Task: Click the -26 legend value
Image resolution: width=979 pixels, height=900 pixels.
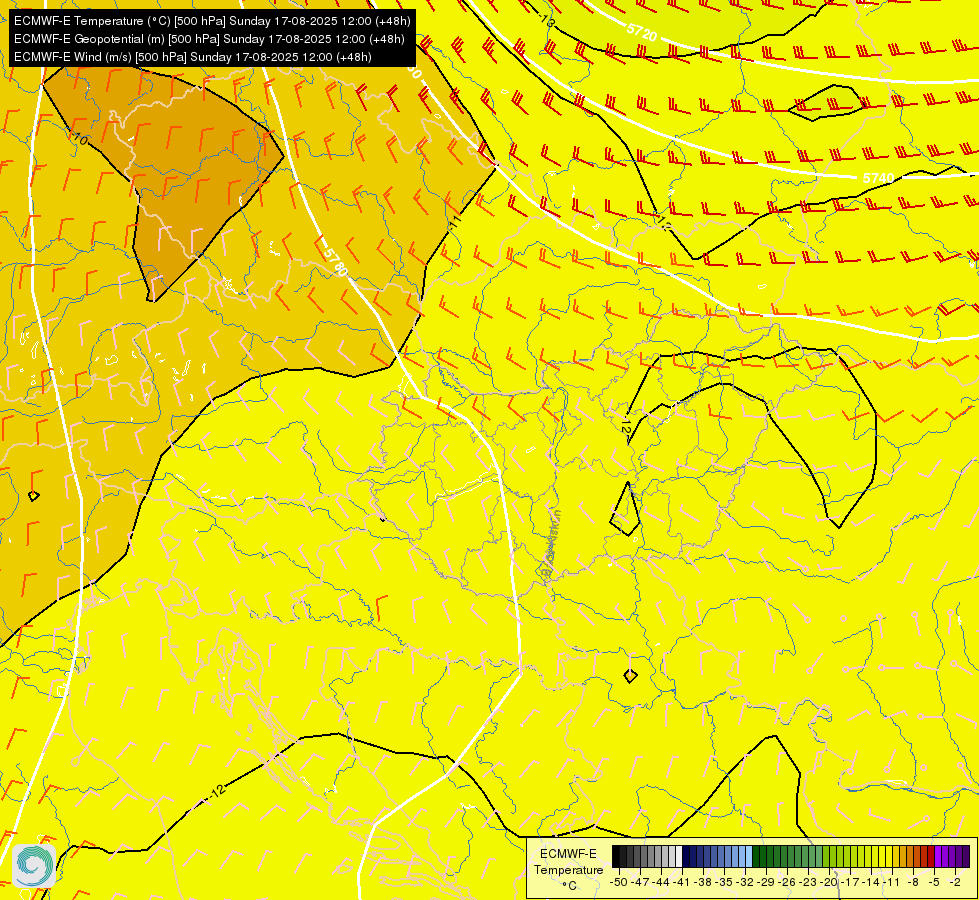Action: point(787,883)
